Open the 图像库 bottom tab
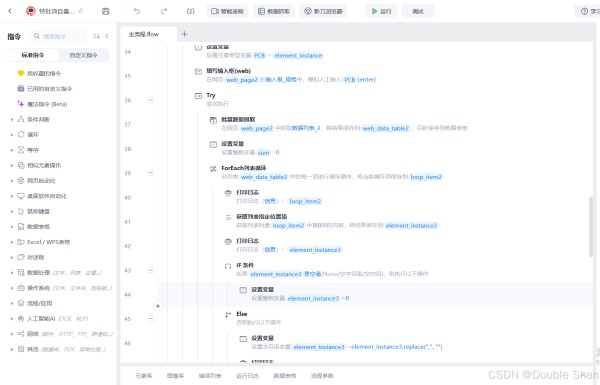The image size is (600, 385). coord(175,376)
